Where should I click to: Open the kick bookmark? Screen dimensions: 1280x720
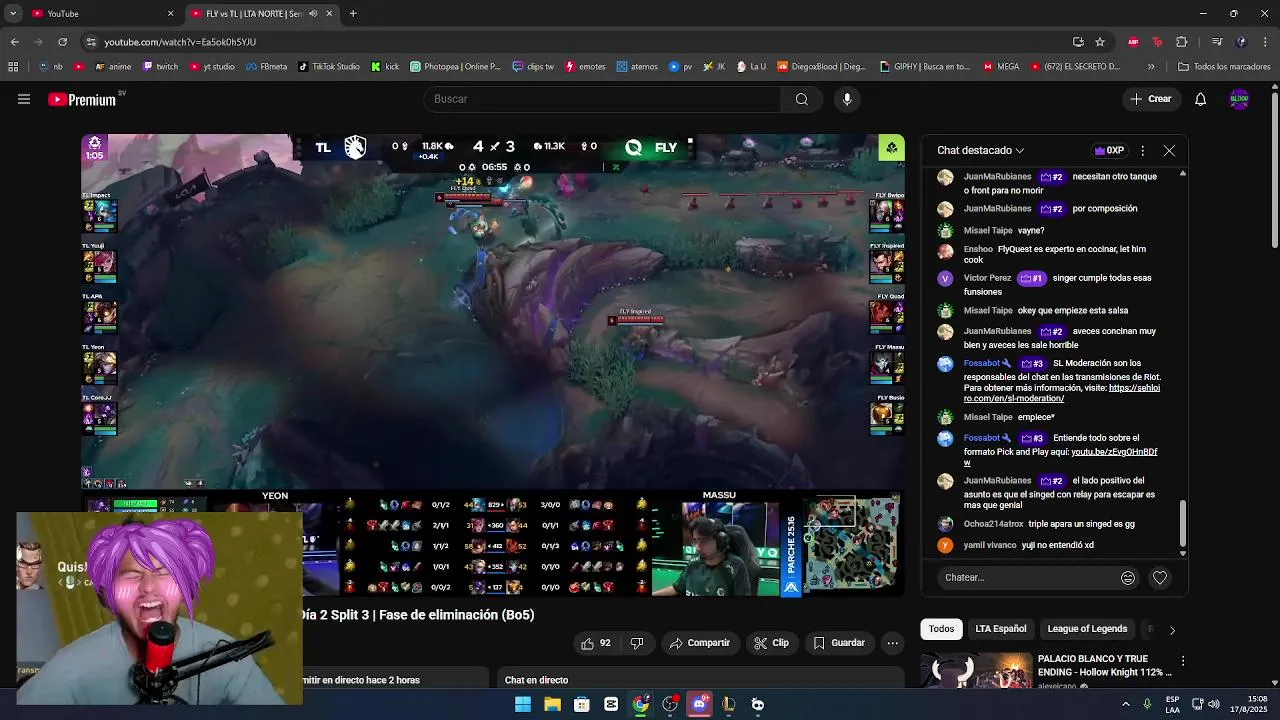(x=385, y=67)
